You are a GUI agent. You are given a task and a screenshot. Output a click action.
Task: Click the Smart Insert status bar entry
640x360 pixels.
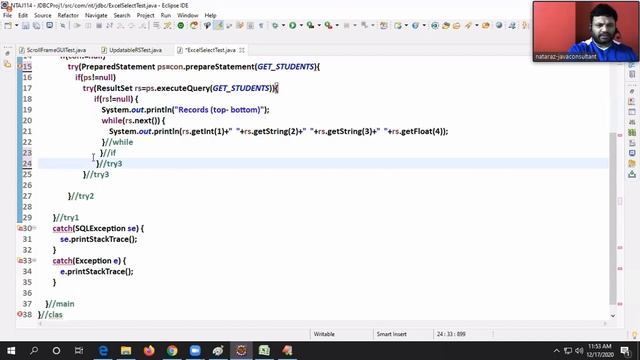[x=391, y=334]
